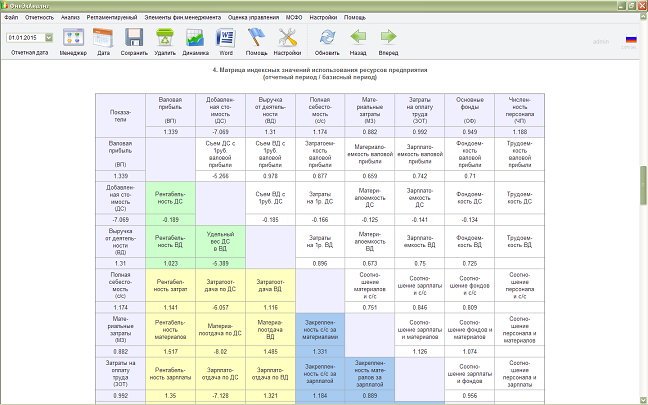The height and width of the screenshot is (405, 648).
Task: Click the Russian flag language icon
Action: [631, 39]
